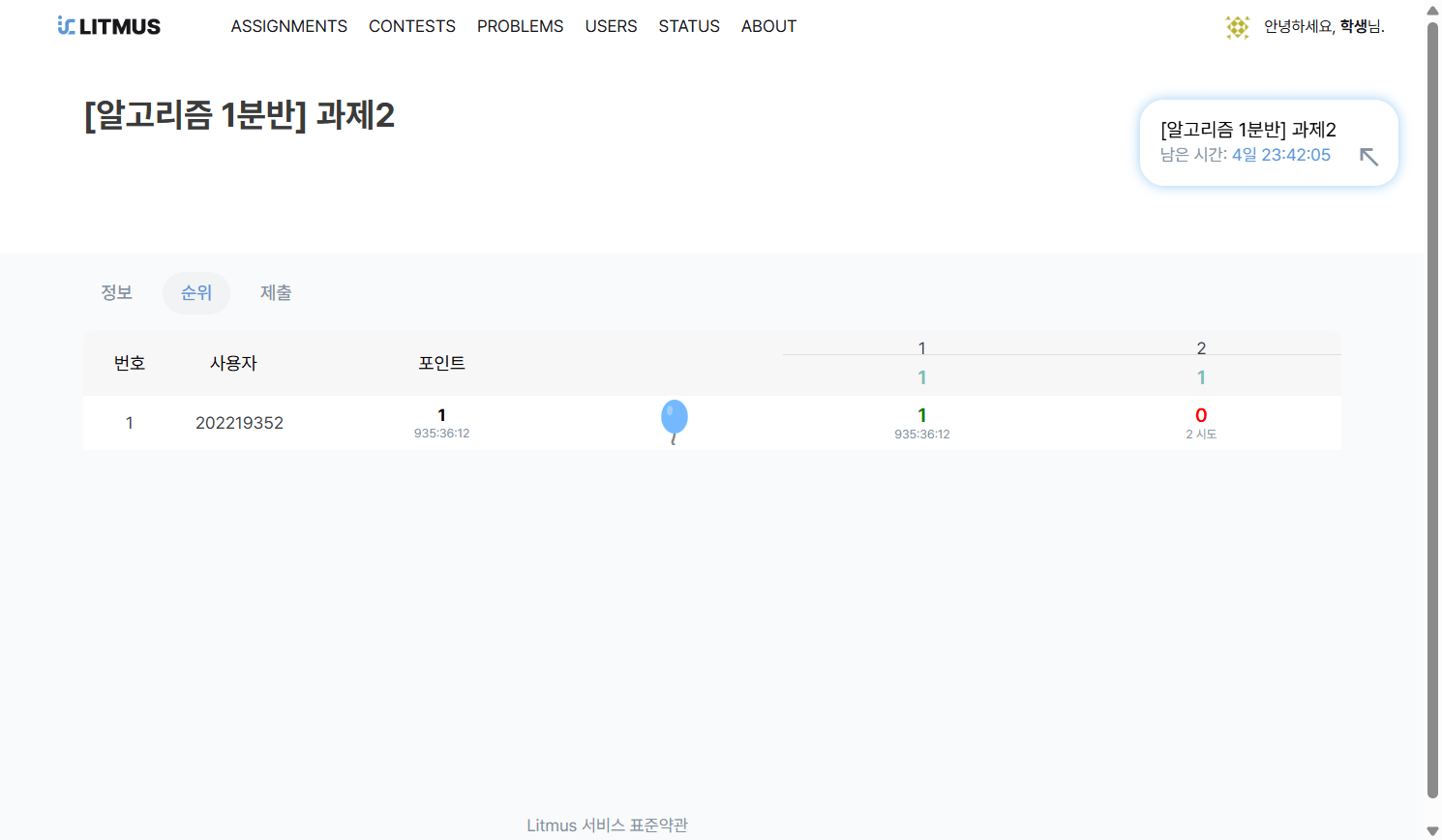Go to the CONTESTS page
Image resolution: width=1442 pixels, height=840 pixels.
(x=411, y=26)
